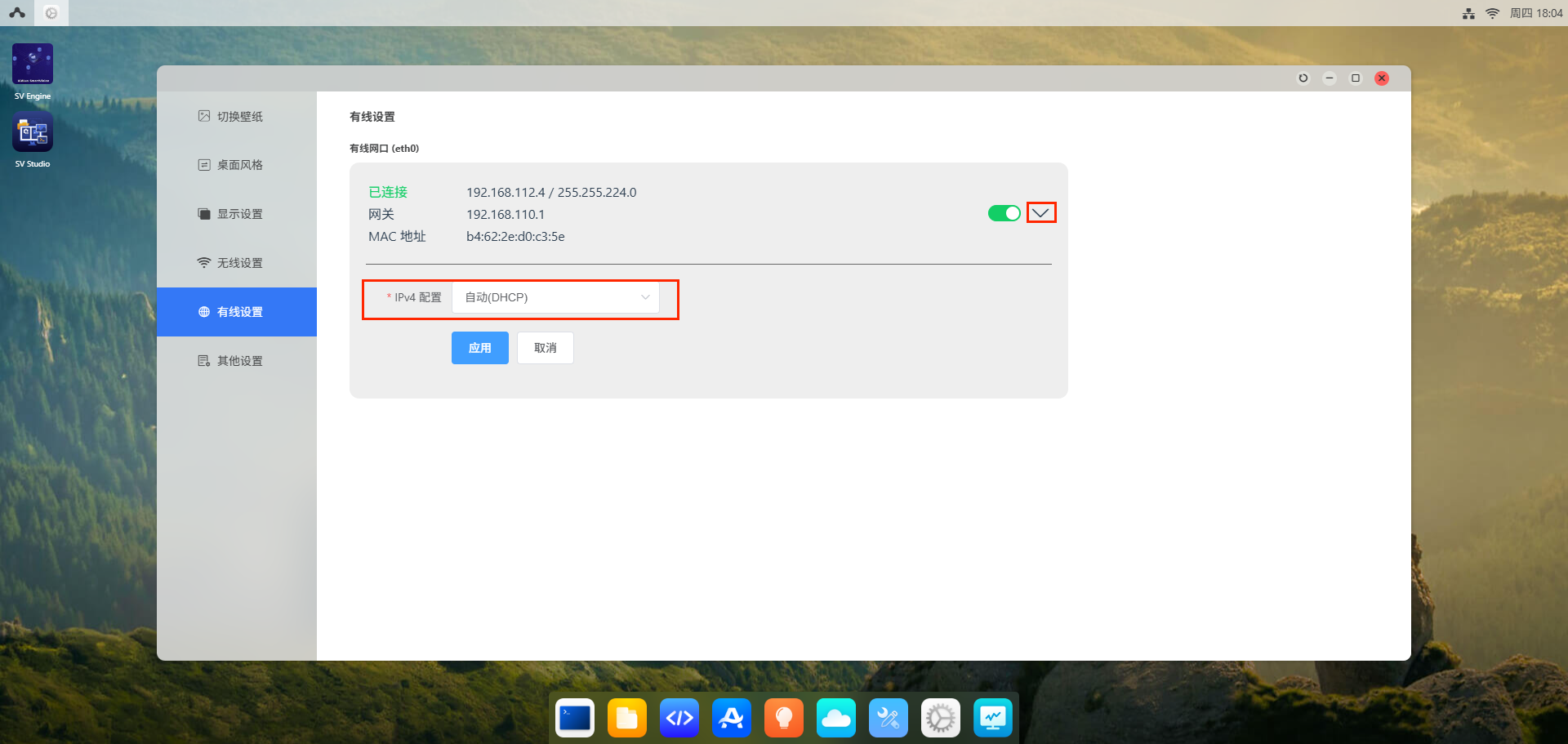Open the IPv4 配置 dropdown

click(x=555, y=297)
